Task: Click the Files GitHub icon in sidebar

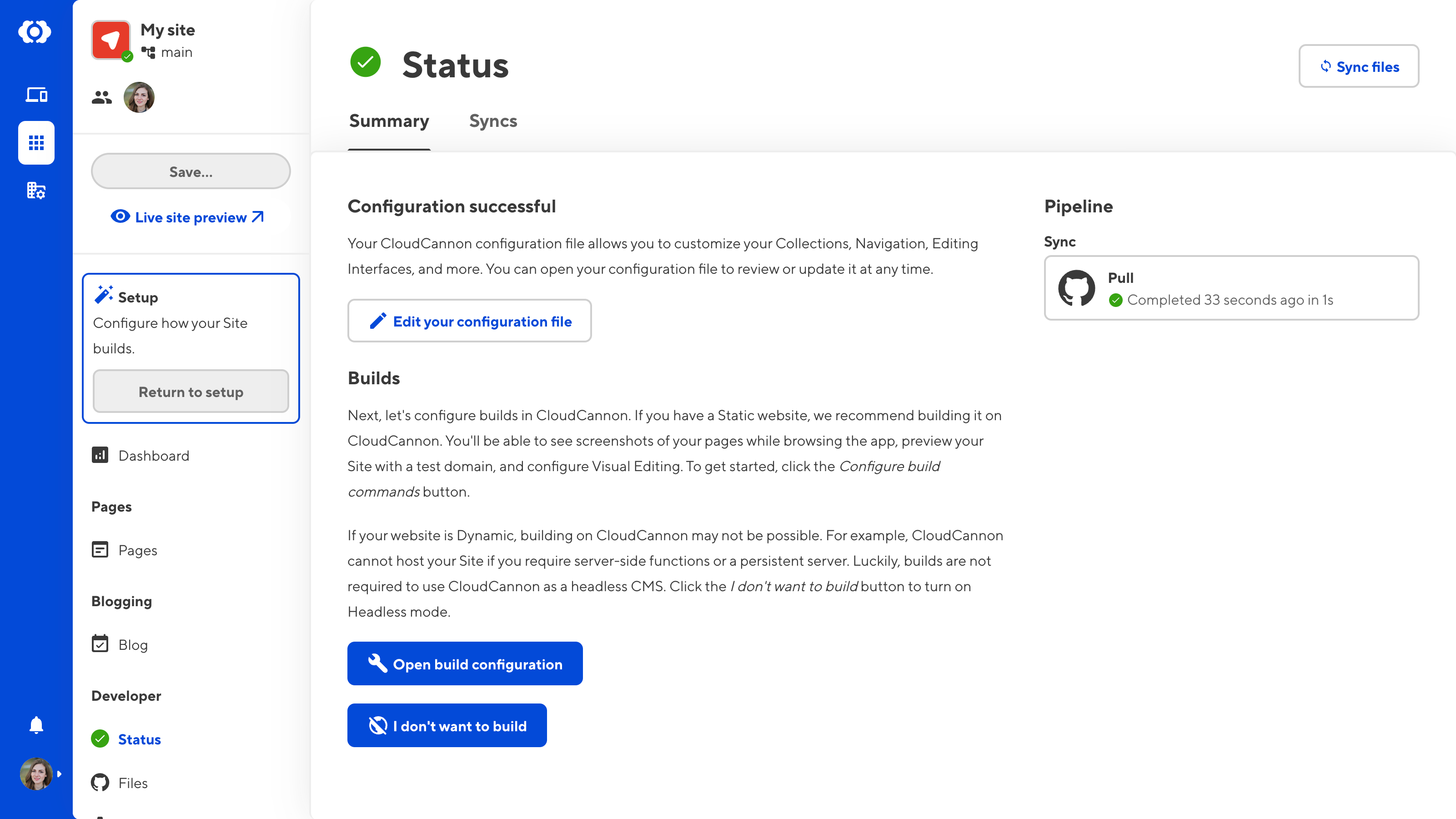Action: tap(100, 783)
